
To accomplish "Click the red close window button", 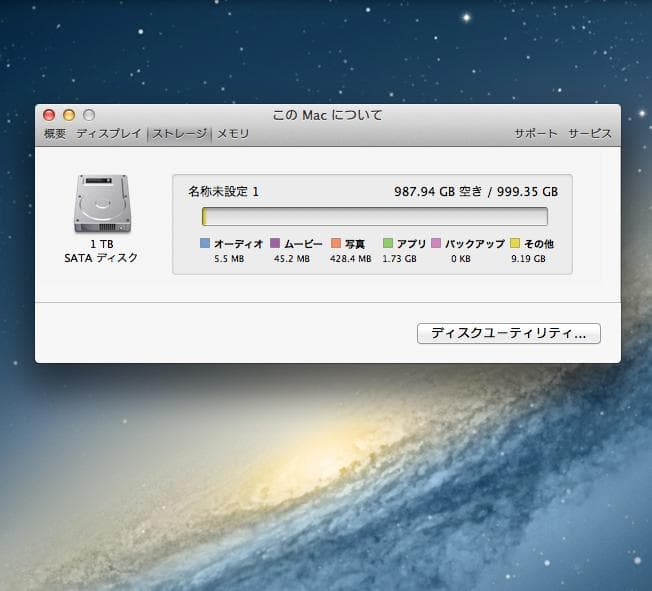I will (x=49, y=115).
